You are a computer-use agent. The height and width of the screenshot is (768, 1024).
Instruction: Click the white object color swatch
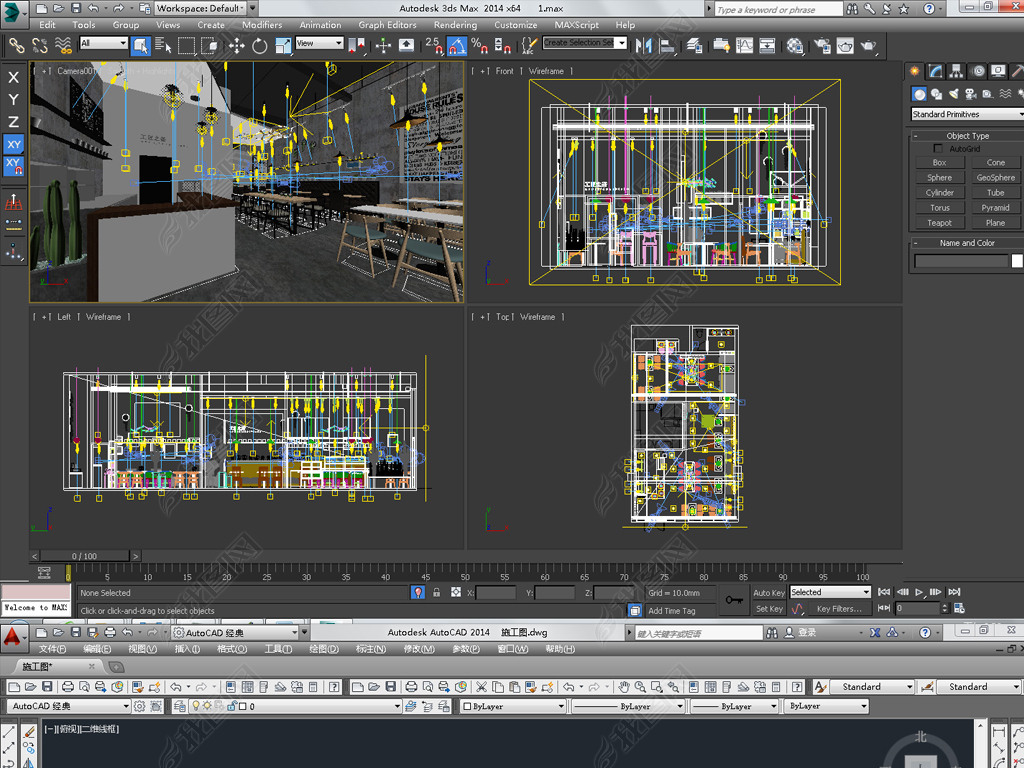[1017, 261]
